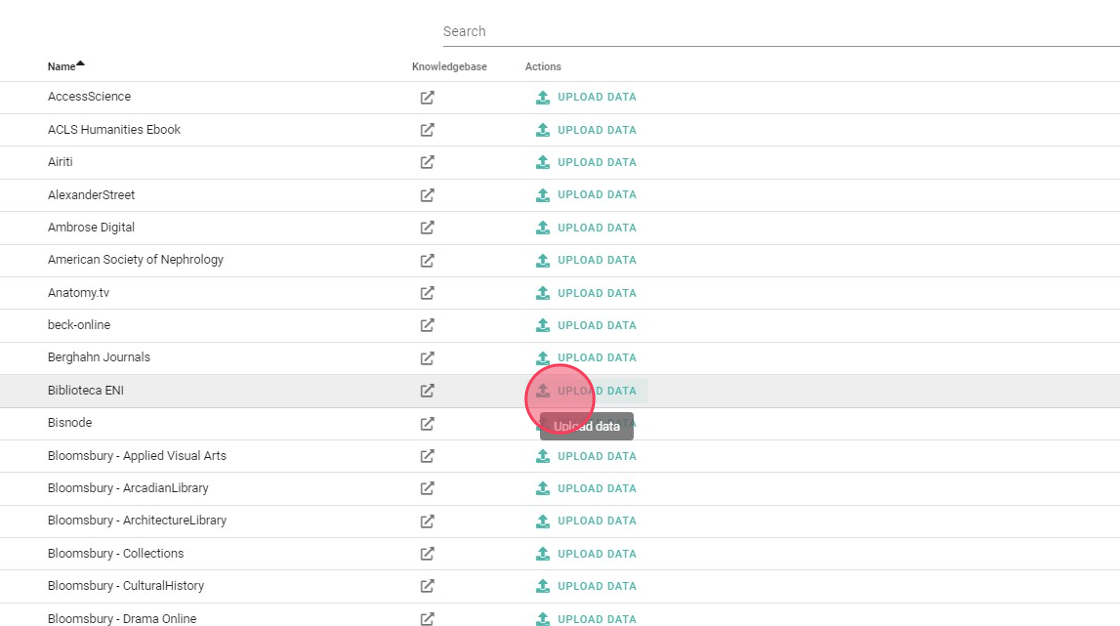Select the Ambrose Digital row name
Screen dimensions: 1120x626
click(x=91, y=227)
